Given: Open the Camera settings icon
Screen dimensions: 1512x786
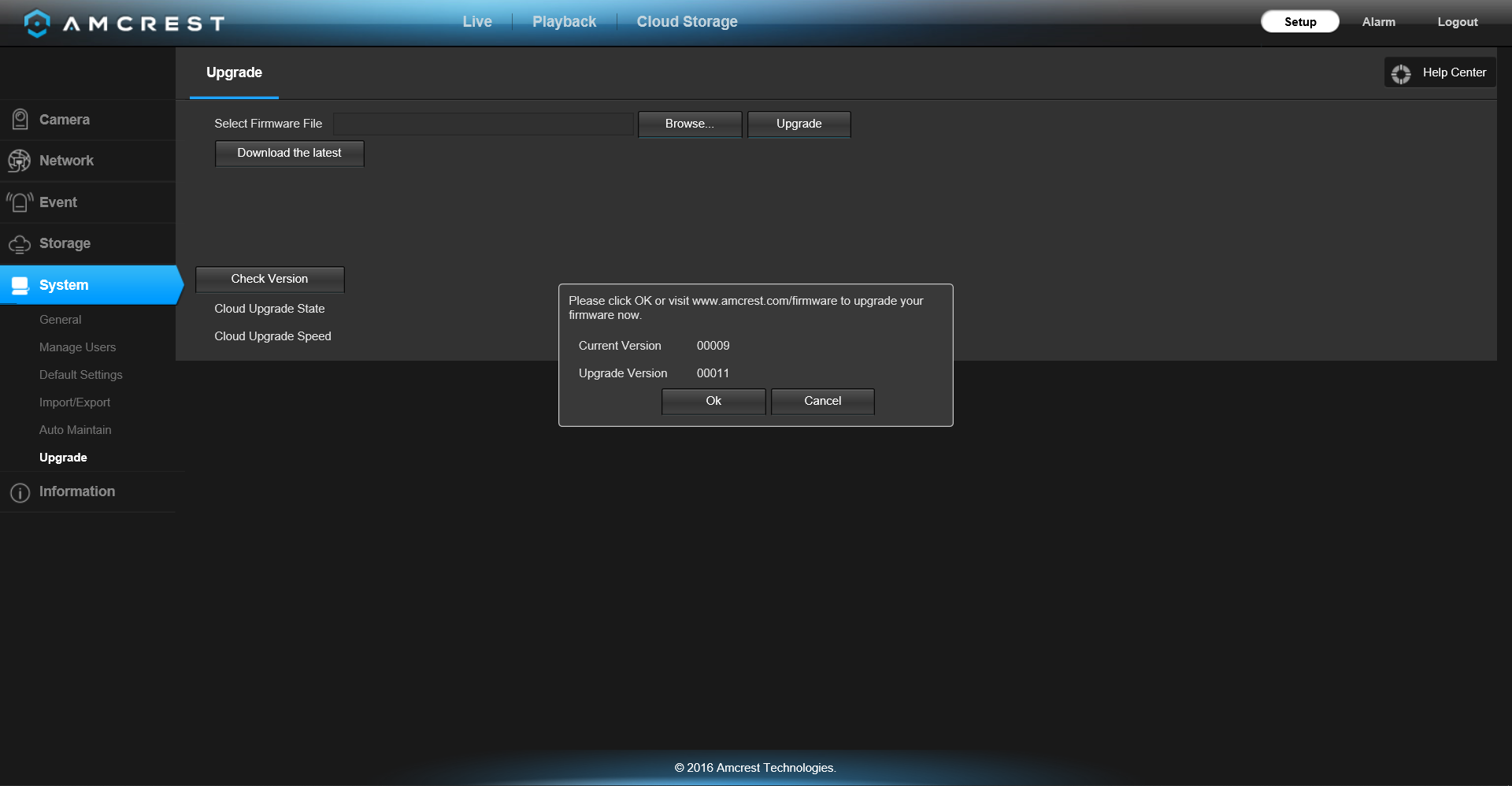Looking at the screenshot, I should [20, 120].
